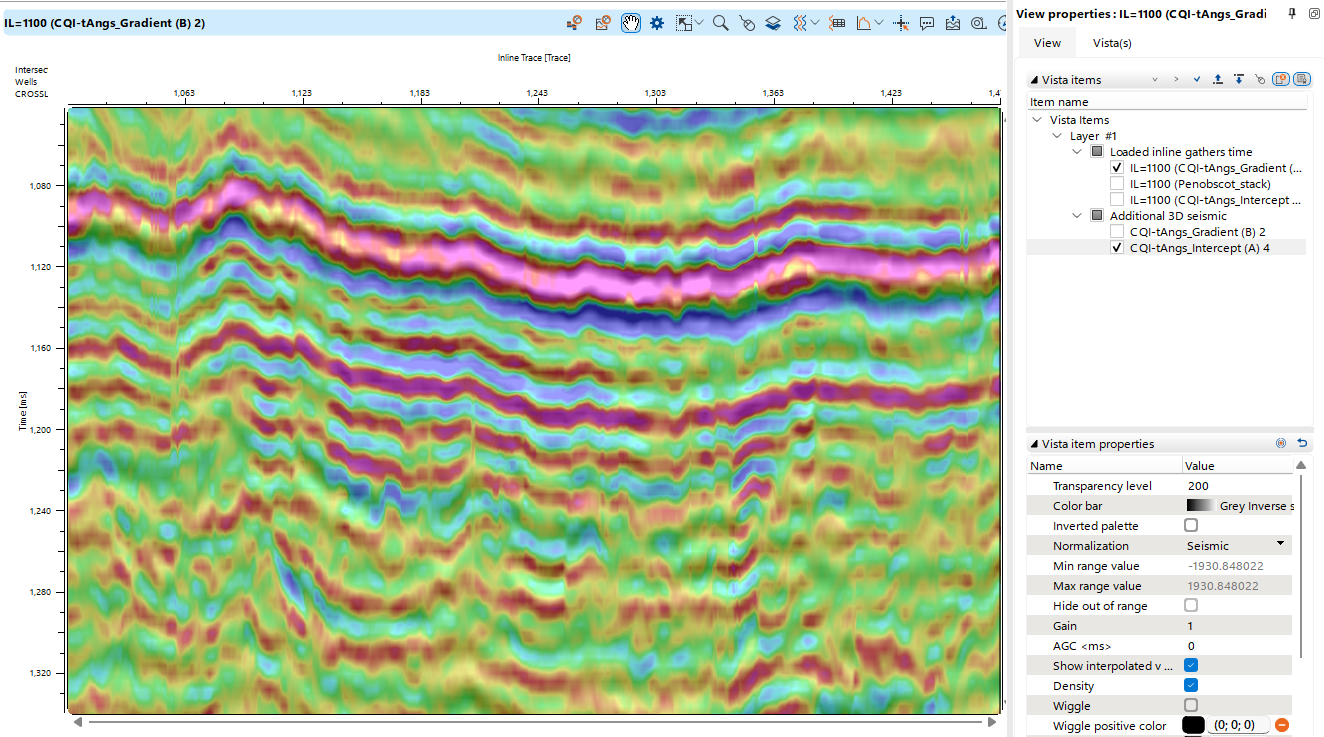The image size is (1324, 737).
Task: Click the crosshair cursor tool icon
Action: 901,23
